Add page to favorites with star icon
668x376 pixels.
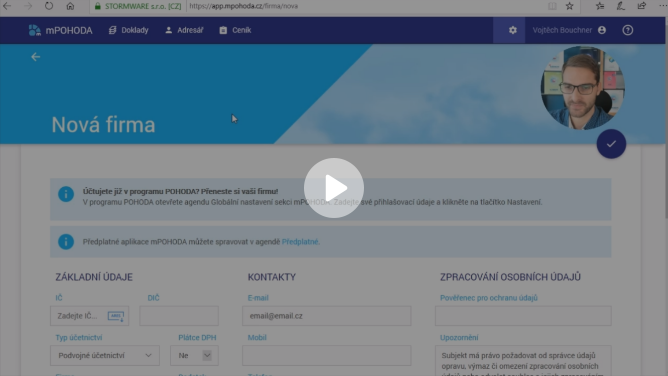pyautogui.click(x=569, y=6)
